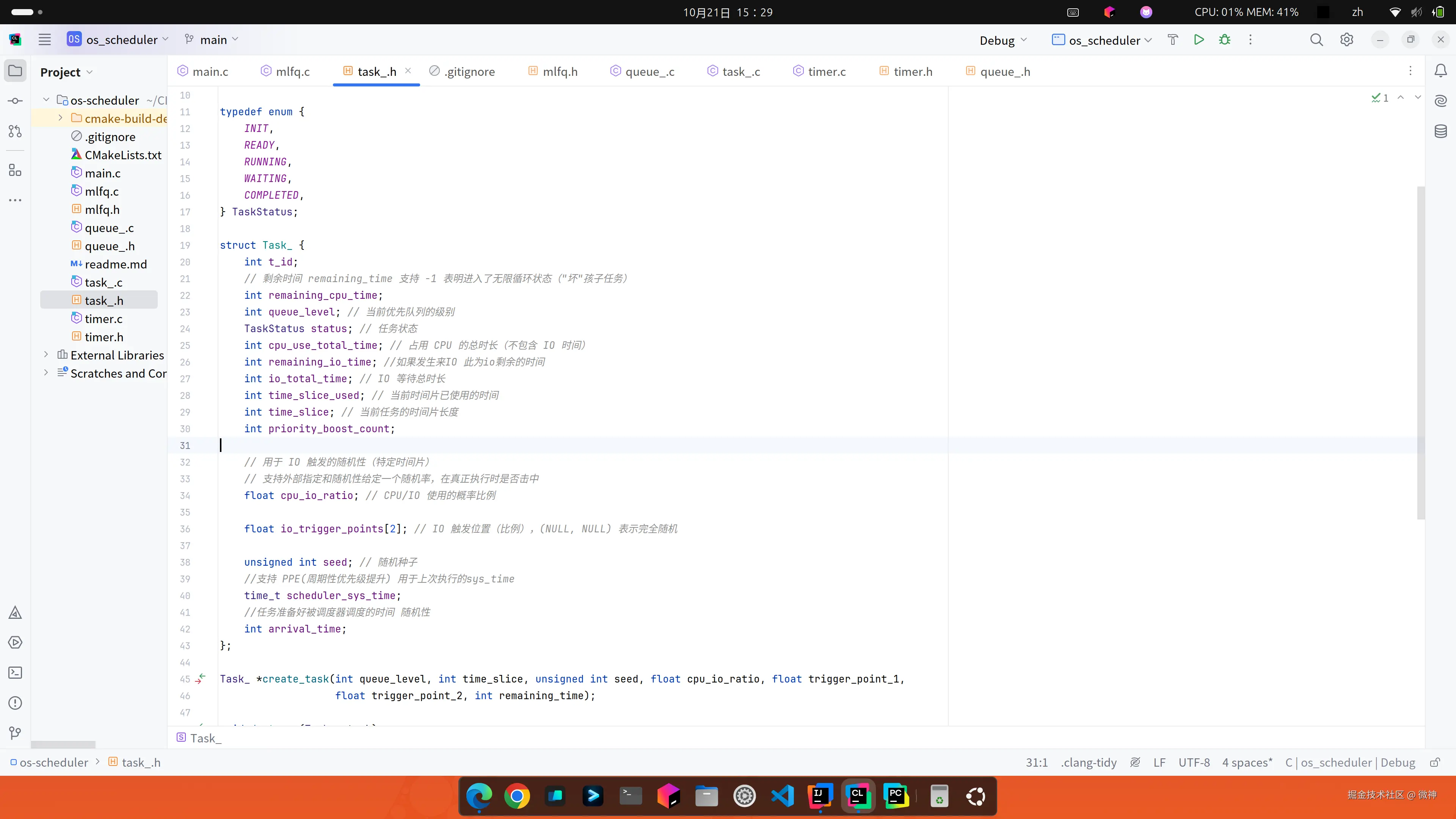
Task: Open the Database tool window
Action: (x=1440, y=132)
